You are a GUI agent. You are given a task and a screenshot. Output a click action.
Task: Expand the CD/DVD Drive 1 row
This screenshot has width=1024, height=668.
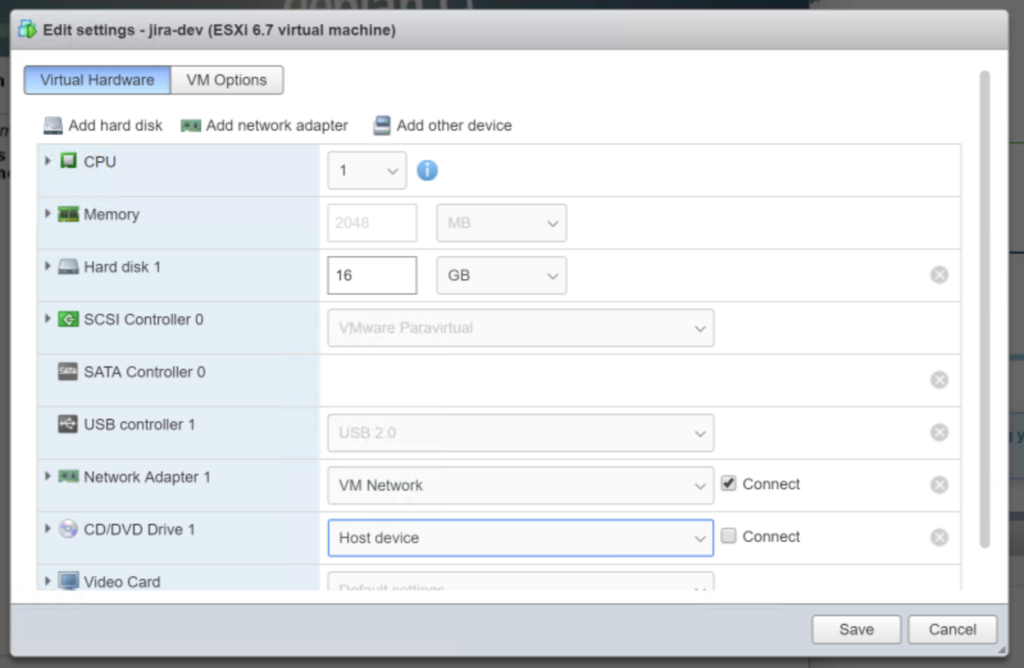[48, 529]
